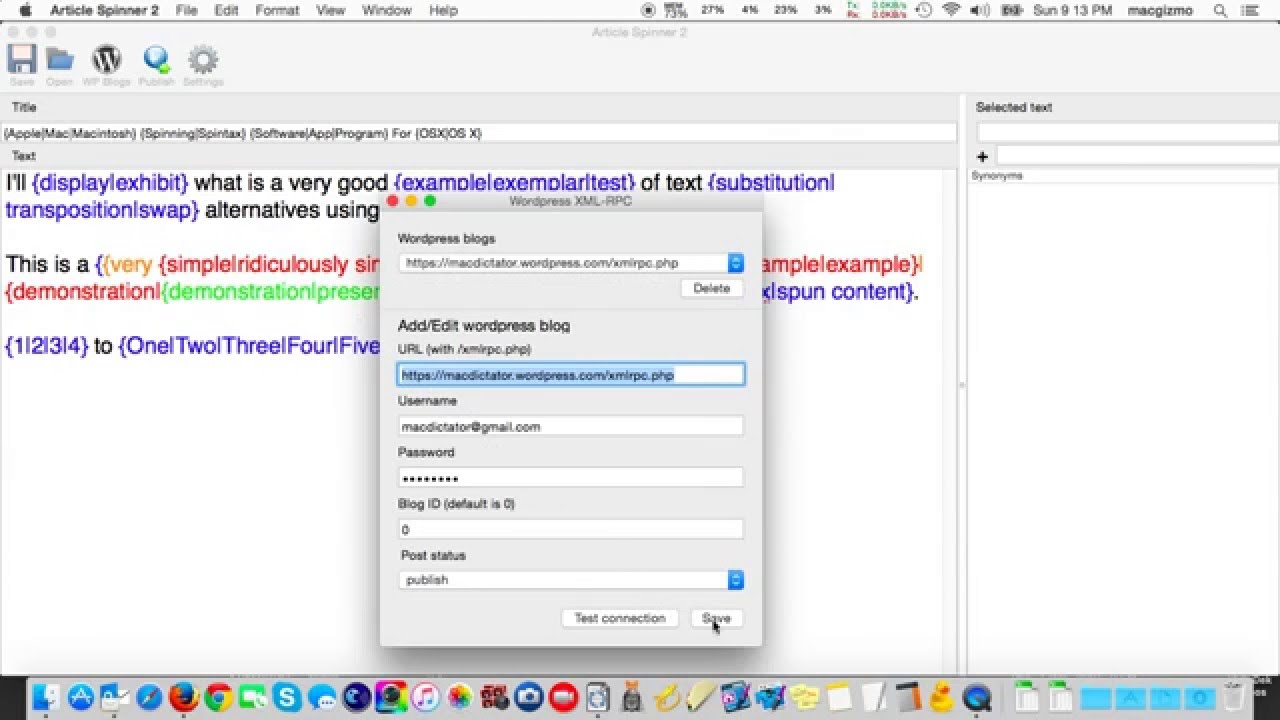Open the yellow duck app in the Dock
The width and height of the screenshot is (1280, 720).
pyautogui.click(x=941, y=697)
